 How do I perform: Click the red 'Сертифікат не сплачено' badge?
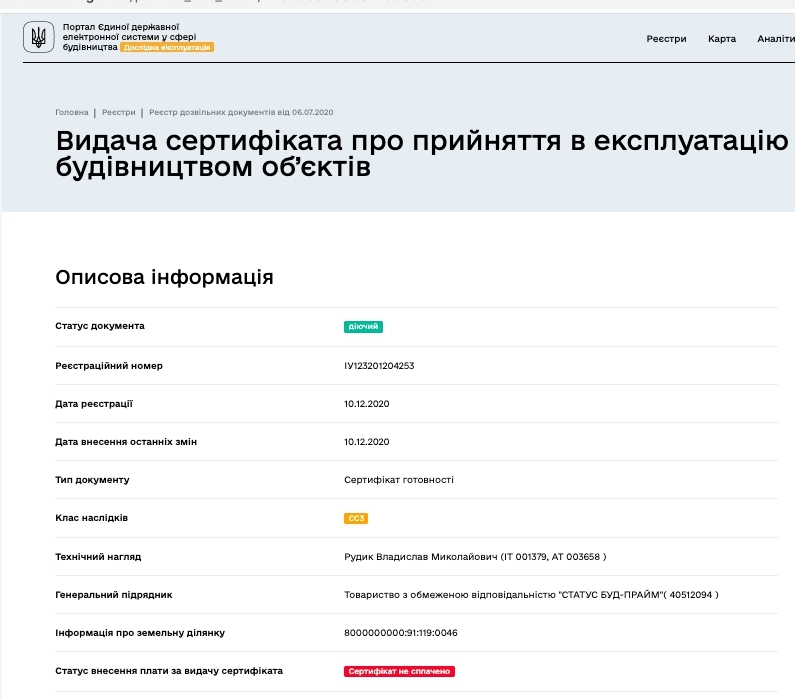click(399, 671)
